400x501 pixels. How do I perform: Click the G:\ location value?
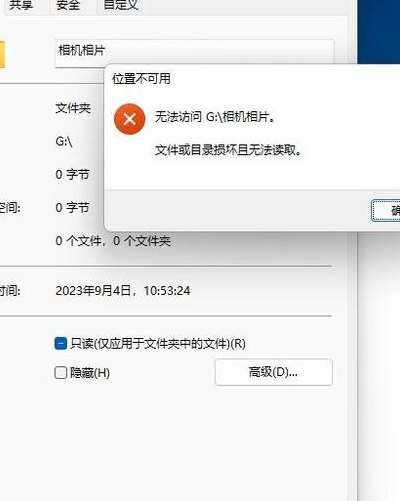[x=64, y=141]
